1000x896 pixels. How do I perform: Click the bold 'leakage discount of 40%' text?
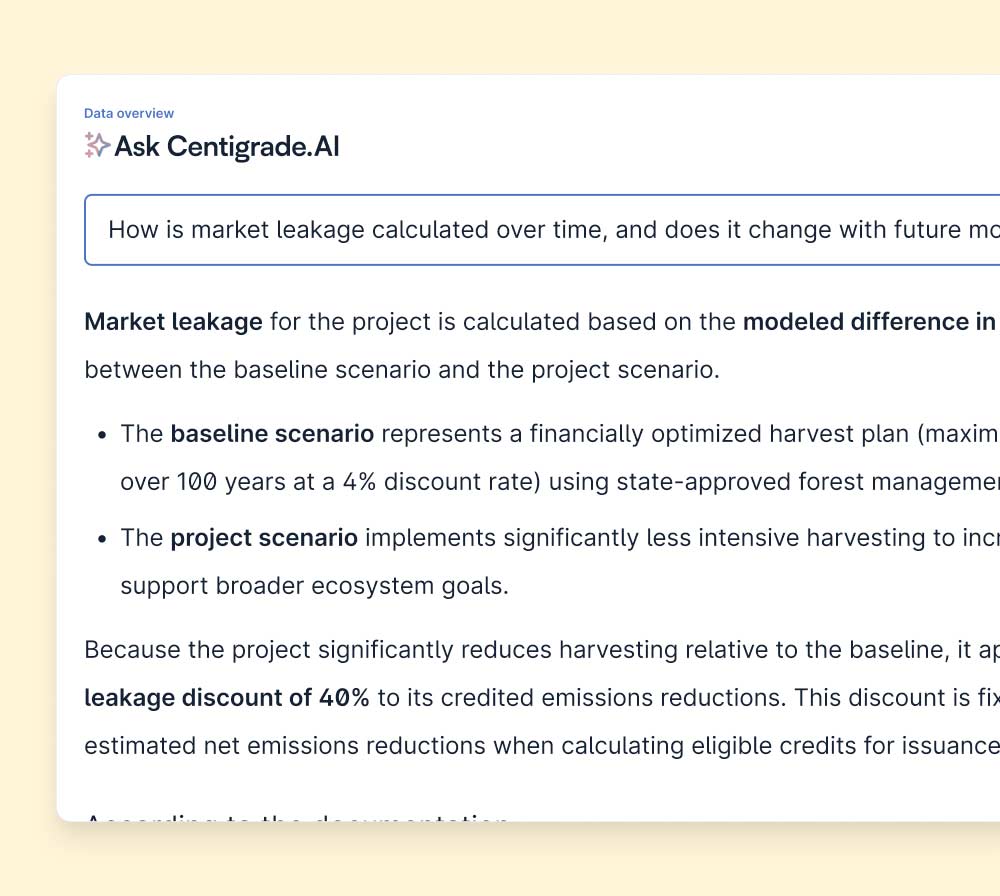coord(227,698)
